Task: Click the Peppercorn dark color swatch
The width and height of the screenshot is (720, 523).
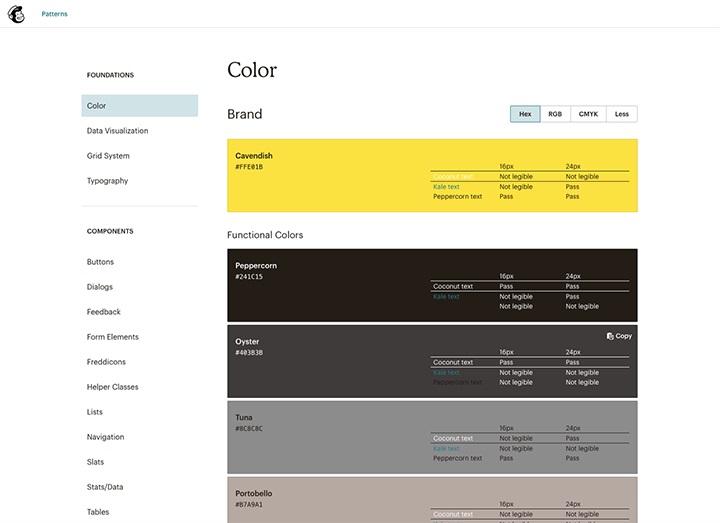Action: [x=432, y=285]
